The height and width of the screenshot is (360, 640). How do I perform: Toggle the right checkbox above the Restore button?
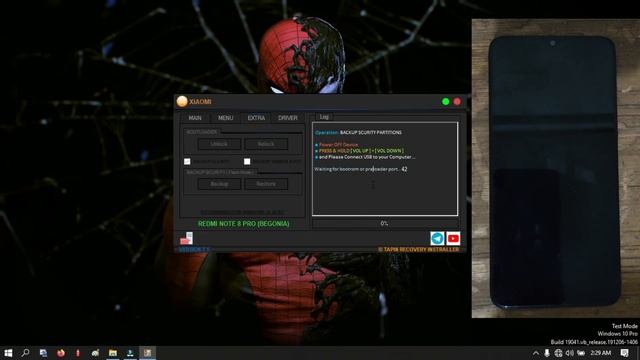click(247, 161)
